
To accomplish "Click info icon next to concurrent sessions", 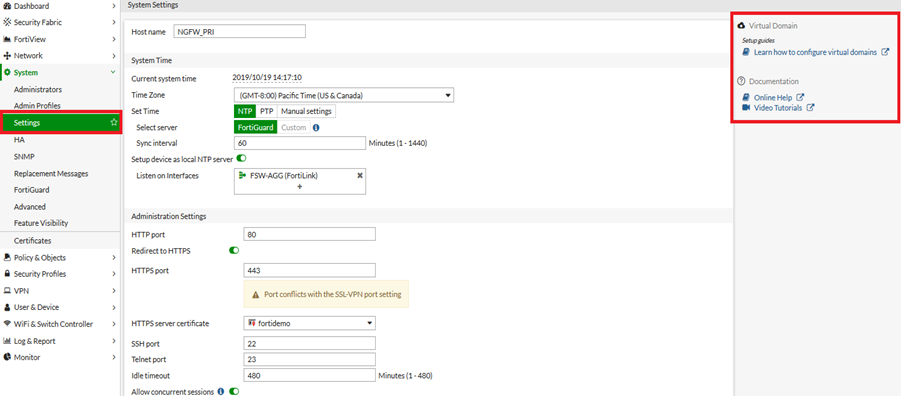I will click(x=221, y=391).
